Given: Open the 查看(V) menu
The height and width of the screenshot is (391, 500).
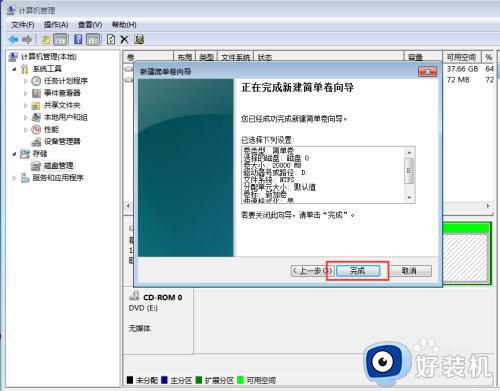Looking at the screenshot, I should [90, 25].
